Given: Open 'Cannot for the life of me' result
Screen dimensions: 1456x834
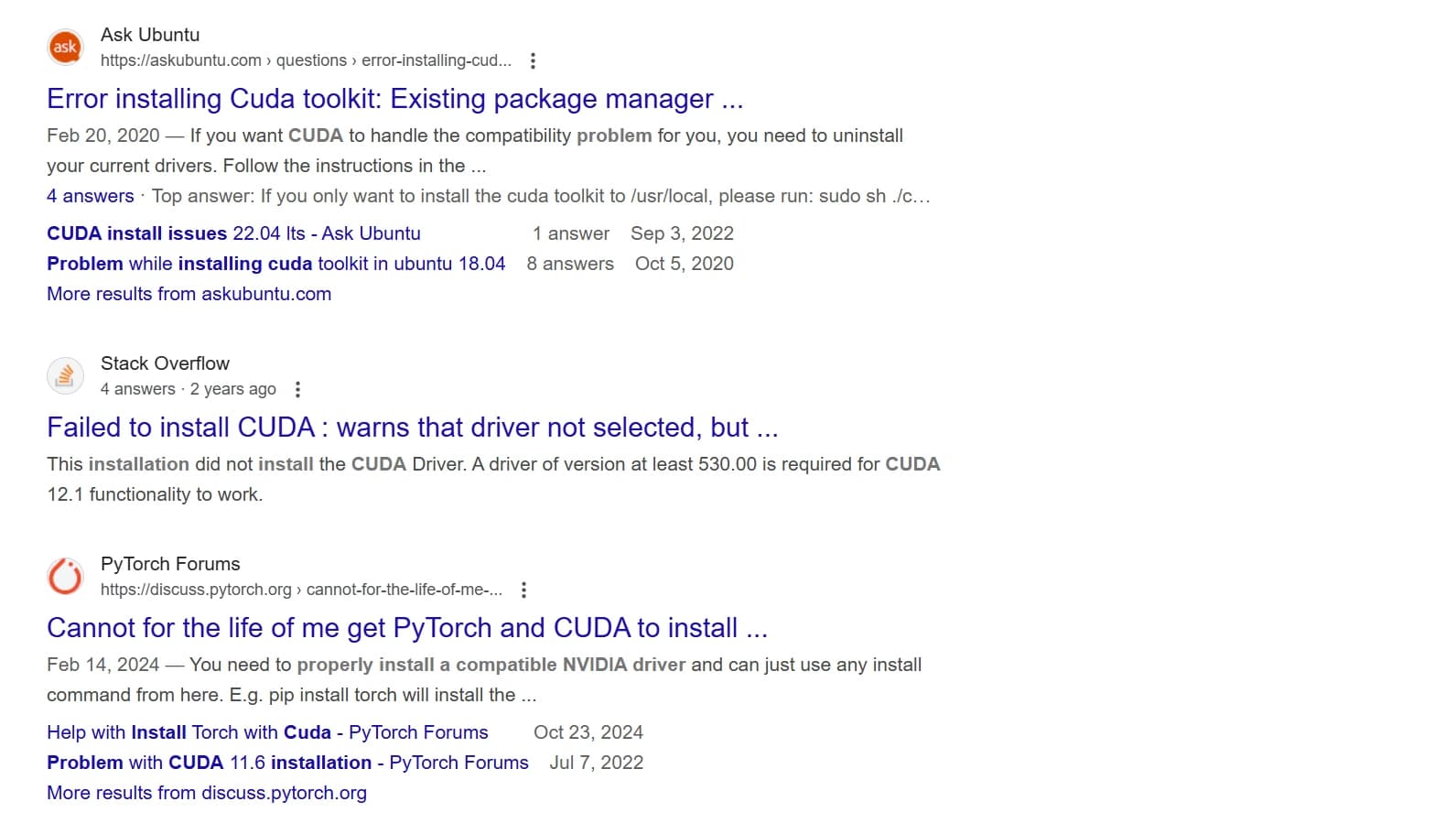Looking at the screenshot, I should [x=406, y=628].
